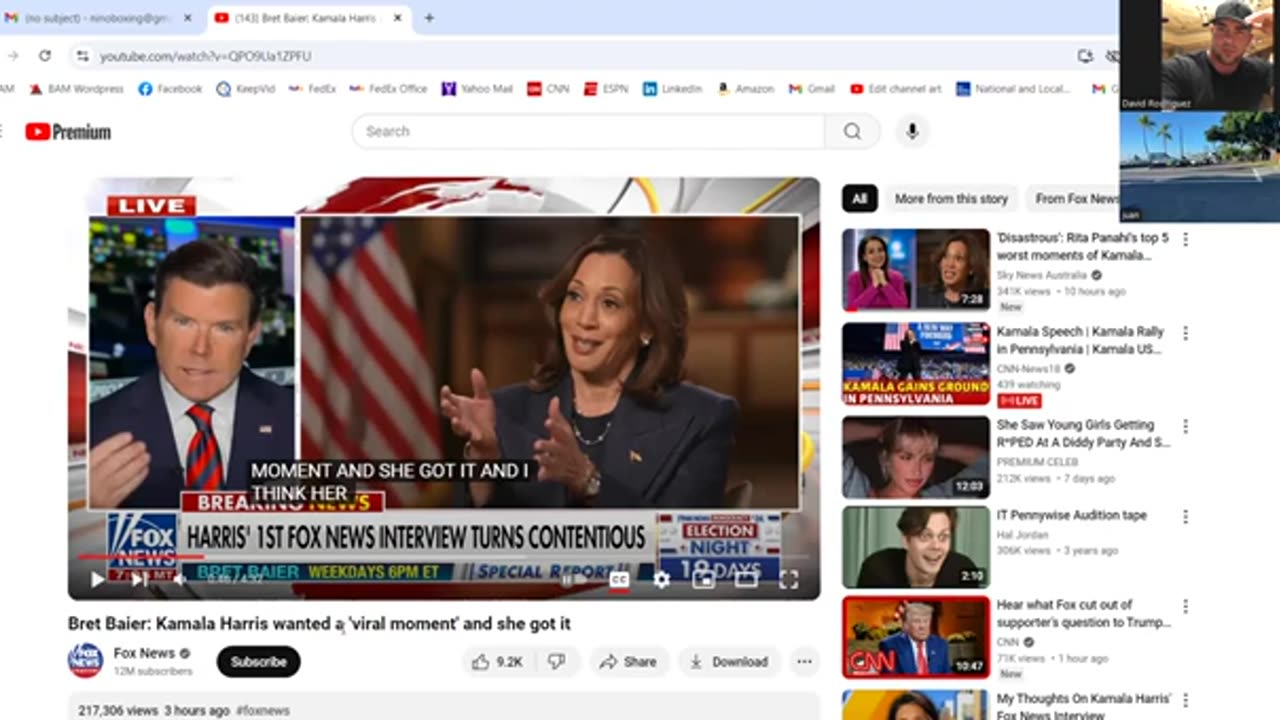Open Fox News channel name link
This screenshot has width=1280, height=720.
(x=144, y=653)
